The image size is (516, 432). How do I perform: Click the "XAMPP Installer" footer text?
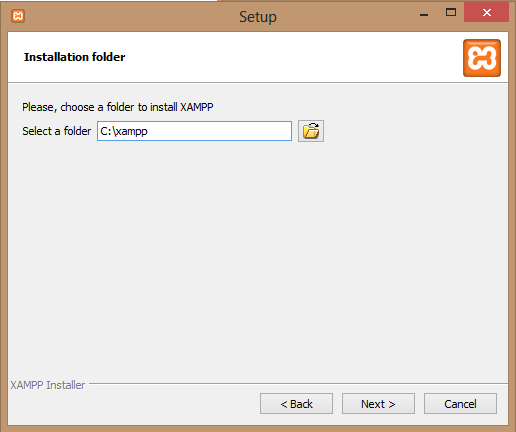[47, 385]
